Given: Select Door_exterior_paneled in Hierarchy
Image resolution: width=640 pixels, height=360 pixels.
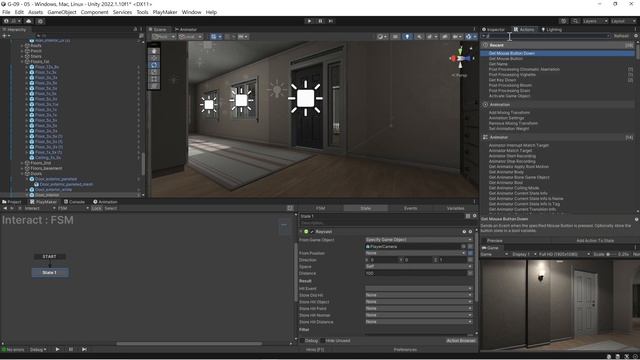Looking at the screenshot, I should [56, 179].
